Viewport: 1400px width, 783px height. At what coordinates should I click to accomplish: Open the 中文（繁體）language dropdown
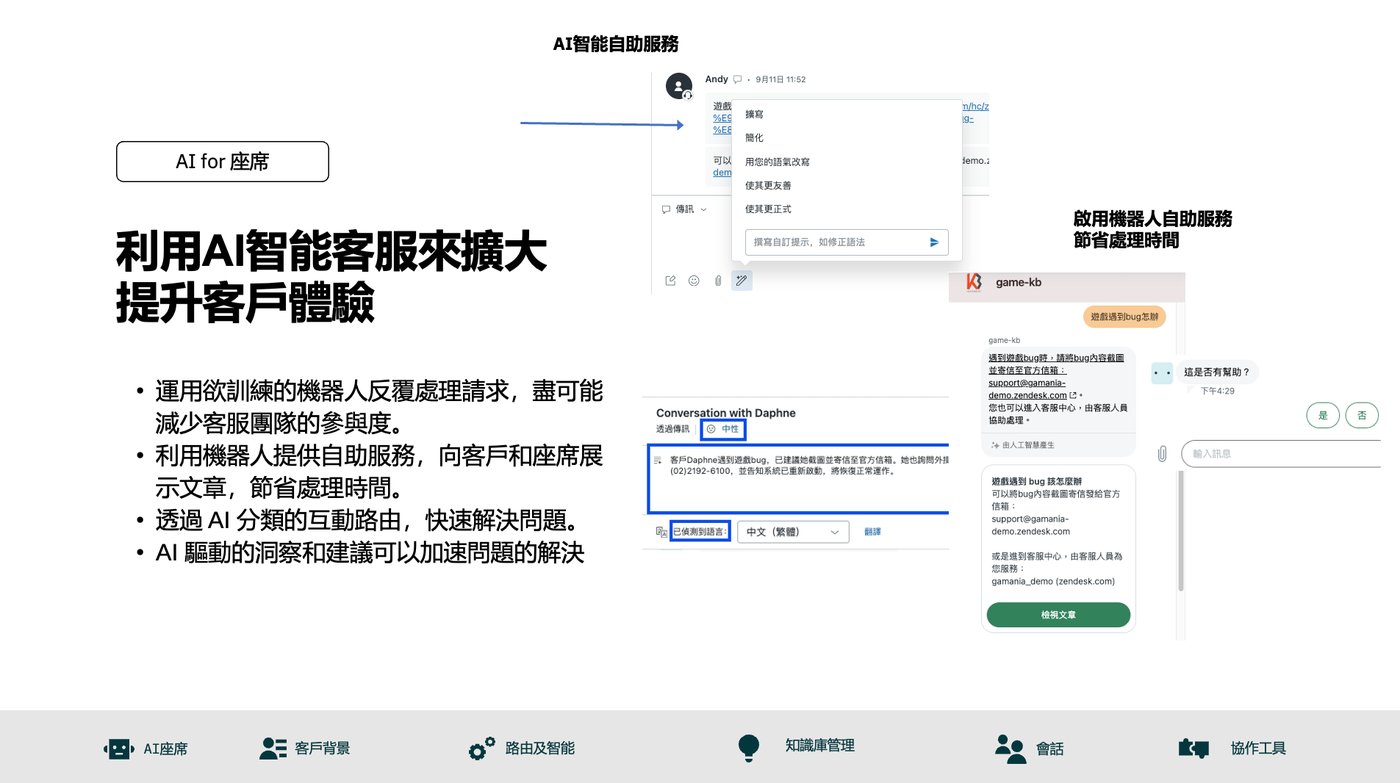pyautogui.click(x=793, y=533)
